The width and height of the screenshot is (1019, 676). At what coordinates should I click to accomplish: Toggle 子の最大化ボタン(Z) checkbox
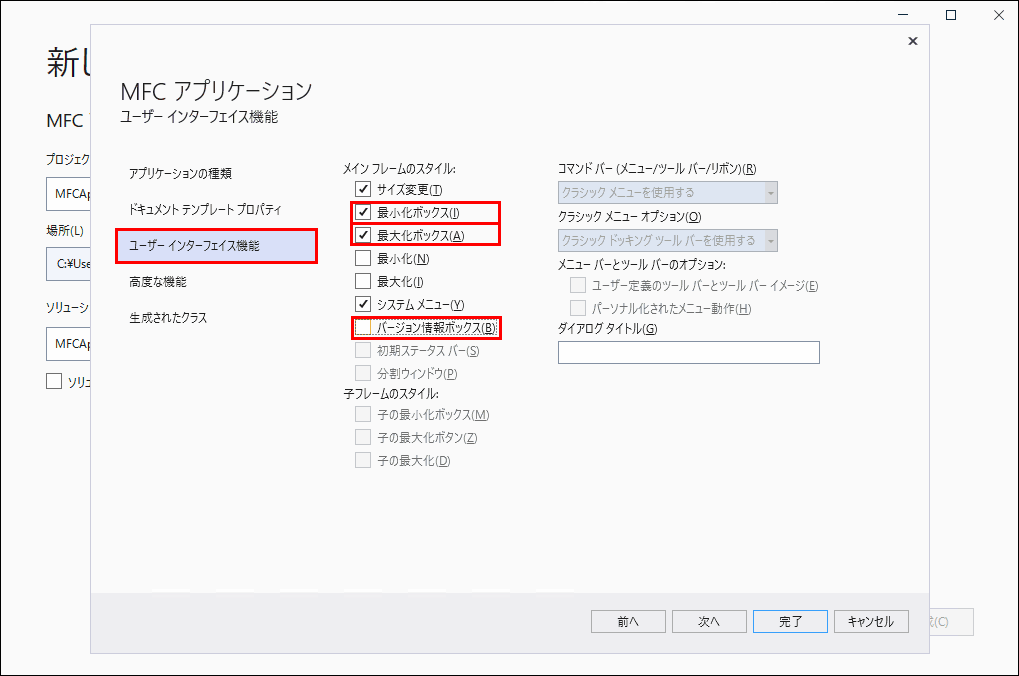tap(363, 437)
